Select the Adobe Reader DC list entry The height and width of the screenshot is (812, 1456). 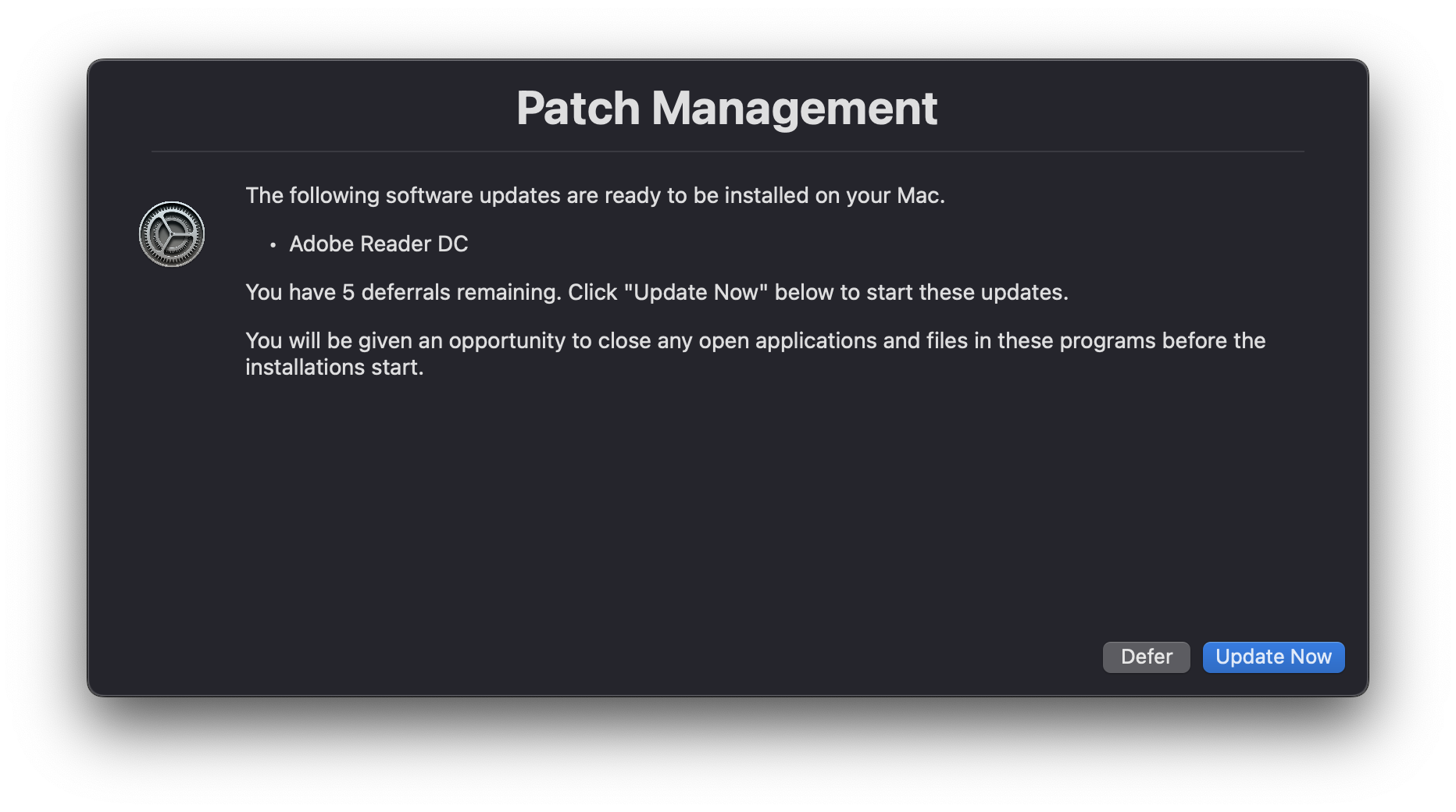coord(379,244)
